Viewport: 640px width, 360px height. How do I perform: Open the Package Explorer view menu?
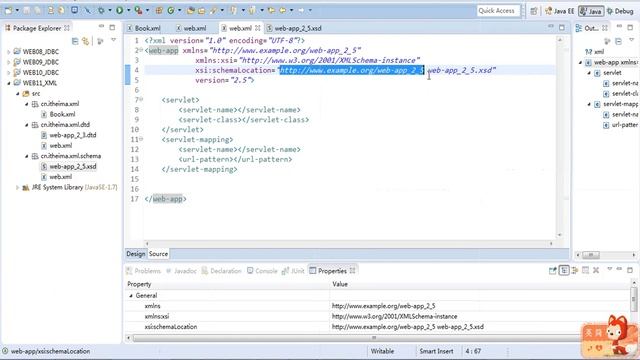(x=113, y=40)
